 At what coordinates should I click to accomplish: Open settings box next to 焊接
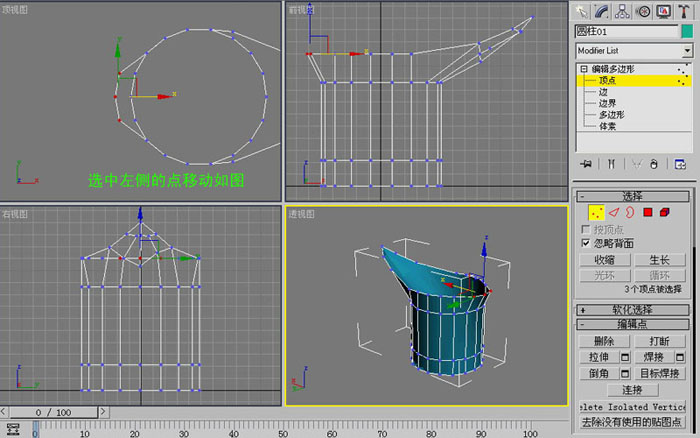680,357
